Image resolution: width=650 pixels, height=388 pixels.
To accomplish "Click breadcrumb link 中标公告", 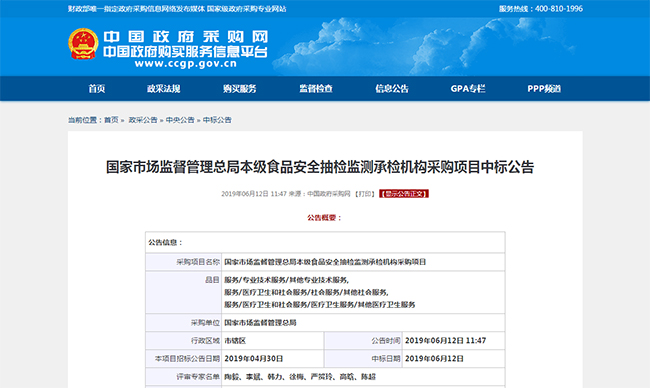I will tap(217, 120).
